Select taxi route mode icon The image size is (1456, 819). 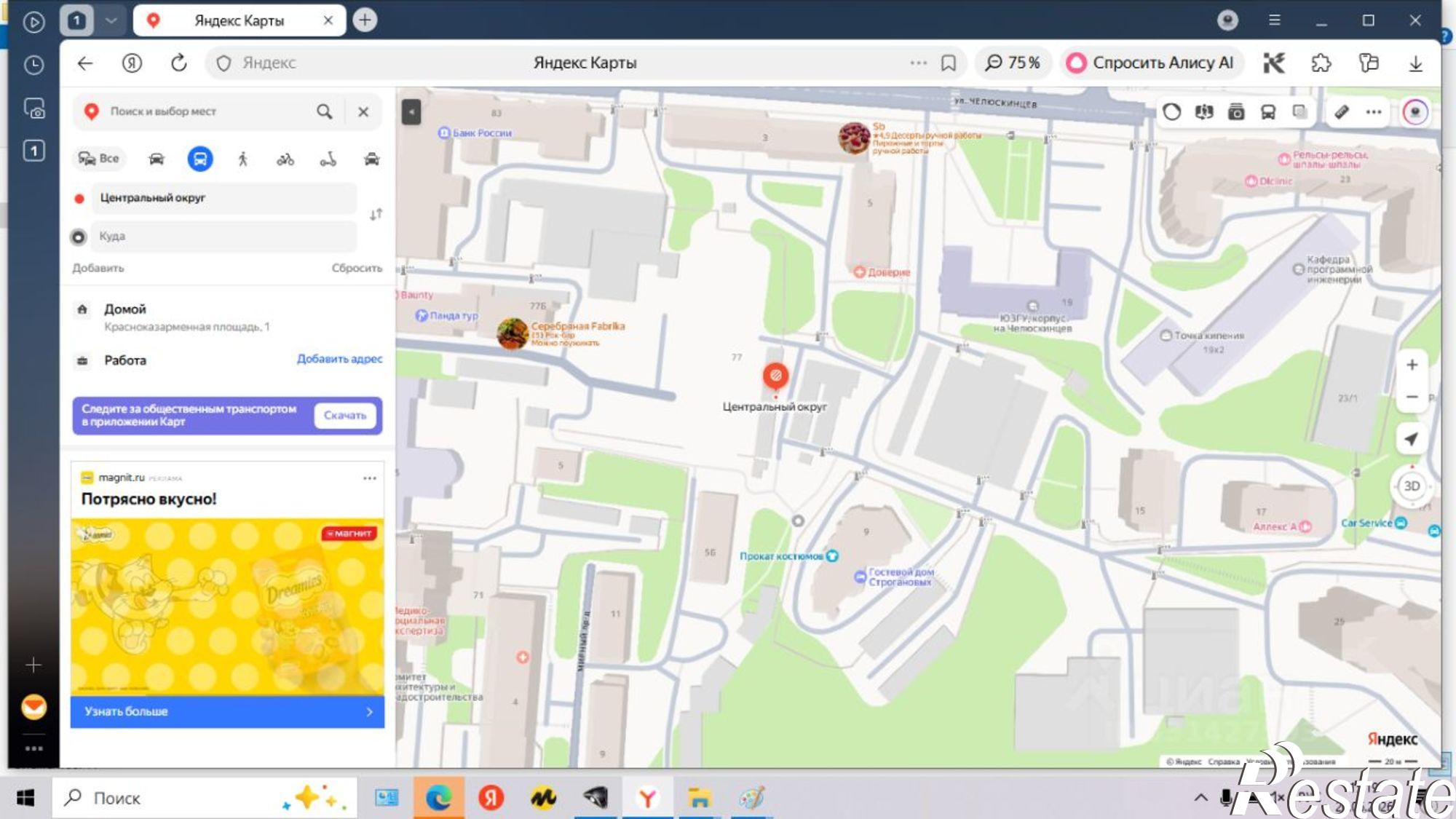(371, 159)
